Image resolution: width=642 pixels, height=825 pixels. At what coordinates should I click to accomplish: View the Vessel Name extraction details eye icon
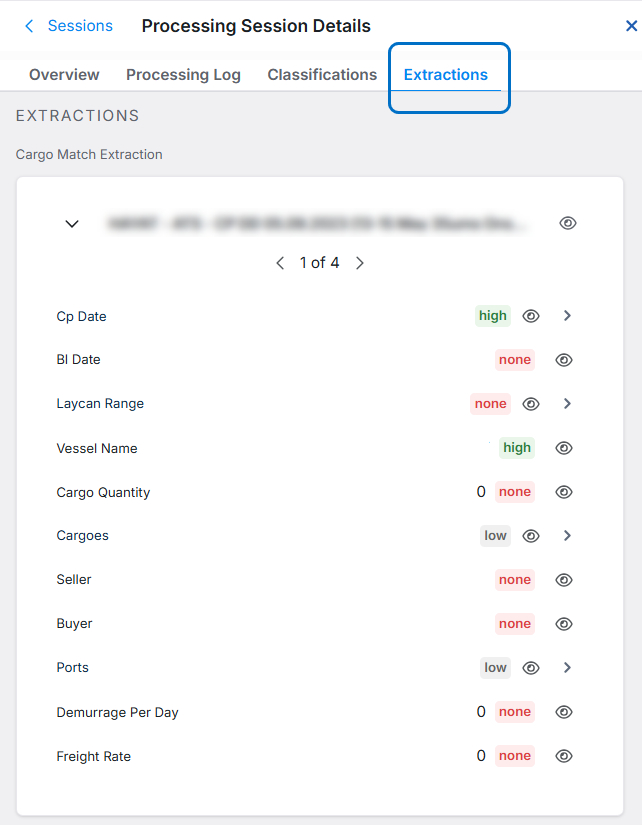[x=563, y=448]
